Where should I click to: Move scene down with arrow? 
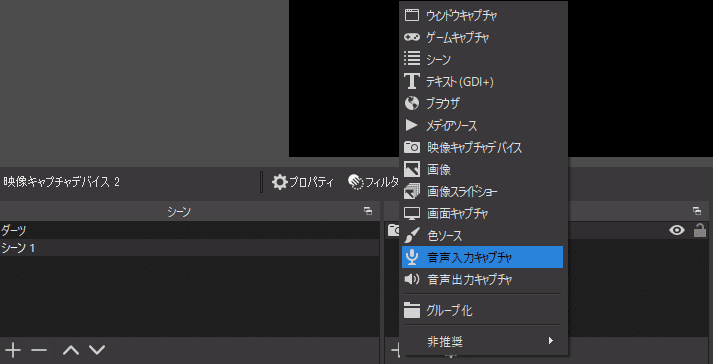[x=97, y=350]
